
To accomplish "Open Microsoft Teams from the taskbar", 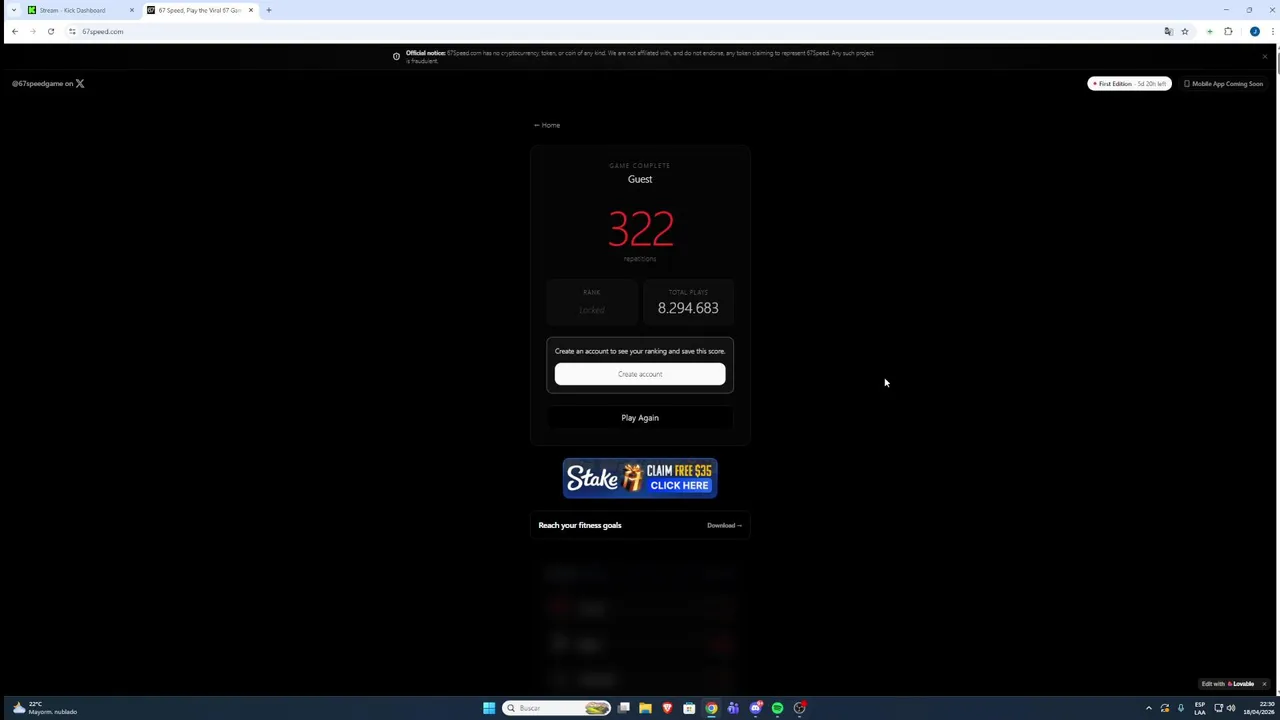I will click(733, 708).
